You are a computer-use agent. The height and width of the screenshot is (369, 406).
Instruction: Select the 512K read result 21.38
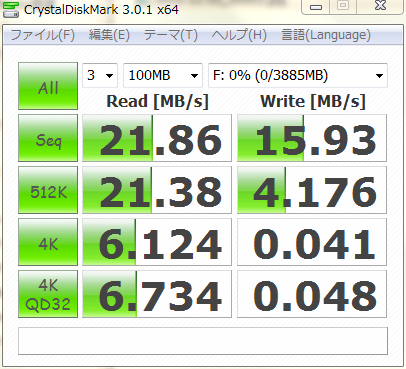coord(157,190)
